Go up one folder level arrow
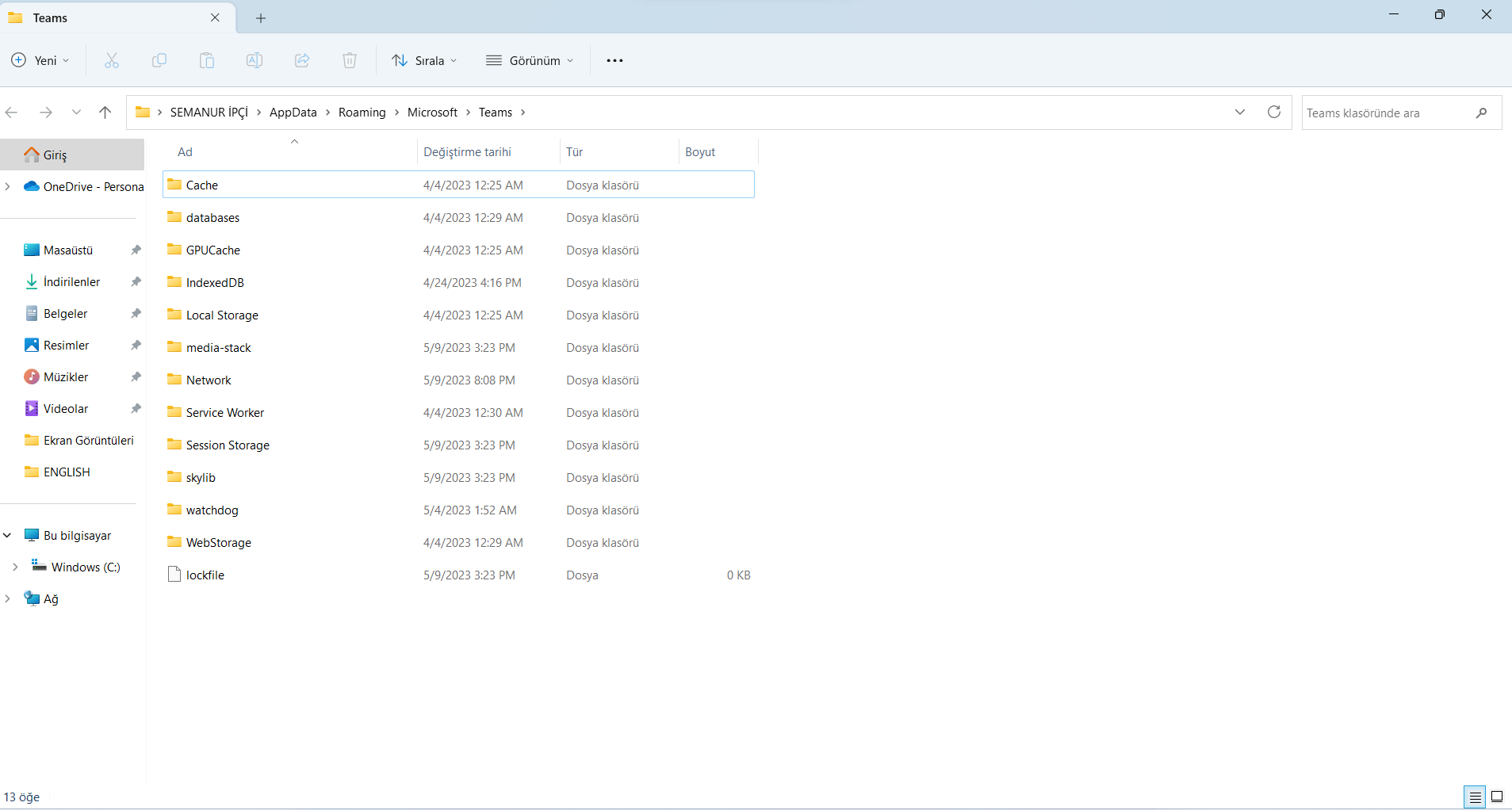Screen dimensions: 1512x810 [105, 113]
